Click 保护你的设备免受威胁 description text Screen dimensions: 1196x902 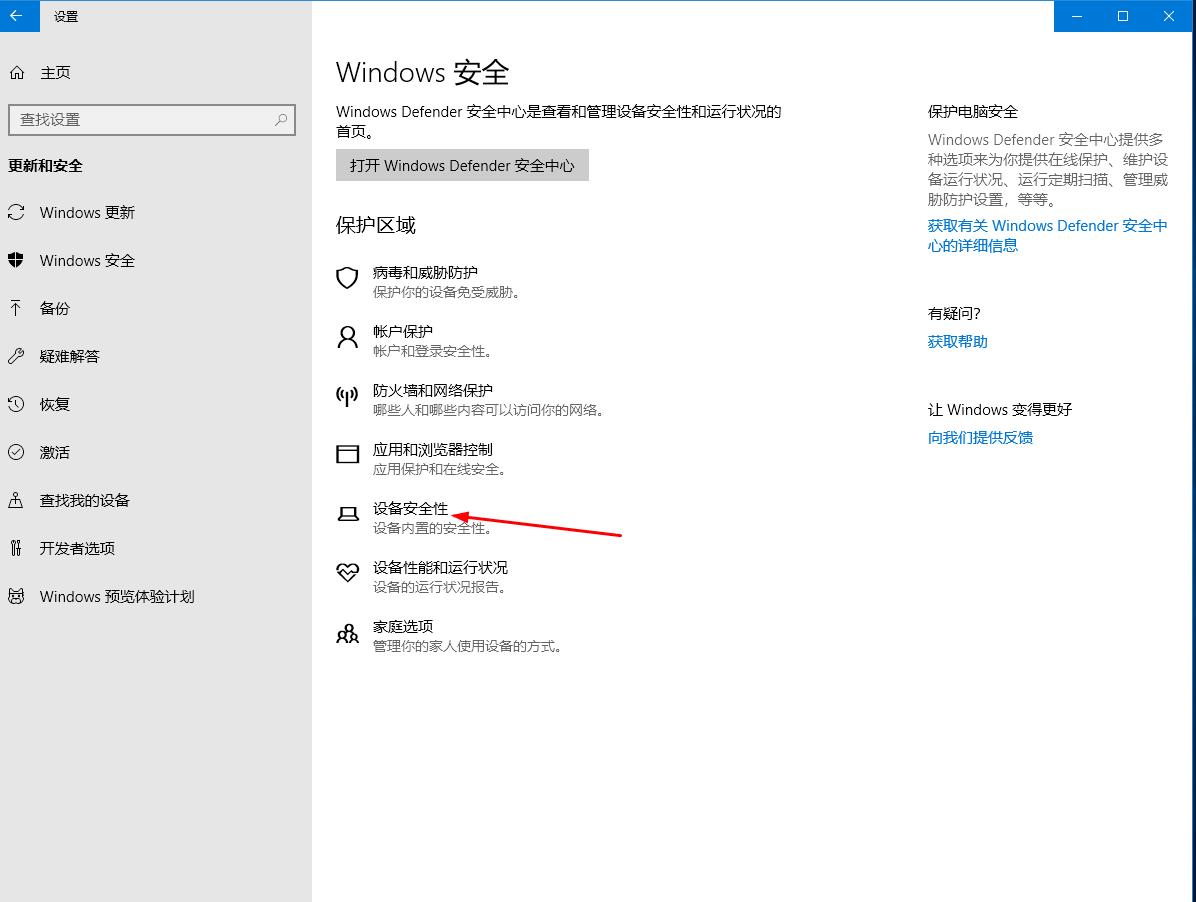pyautogui.click(x=446, y=292)
